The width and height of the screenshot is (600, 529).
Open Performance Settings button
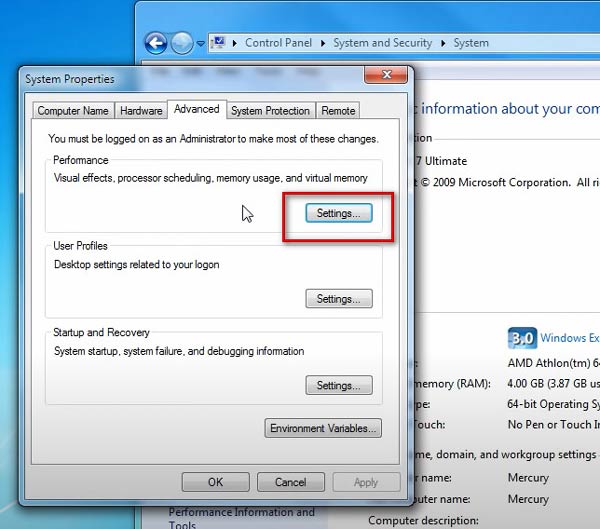(338, 213)
